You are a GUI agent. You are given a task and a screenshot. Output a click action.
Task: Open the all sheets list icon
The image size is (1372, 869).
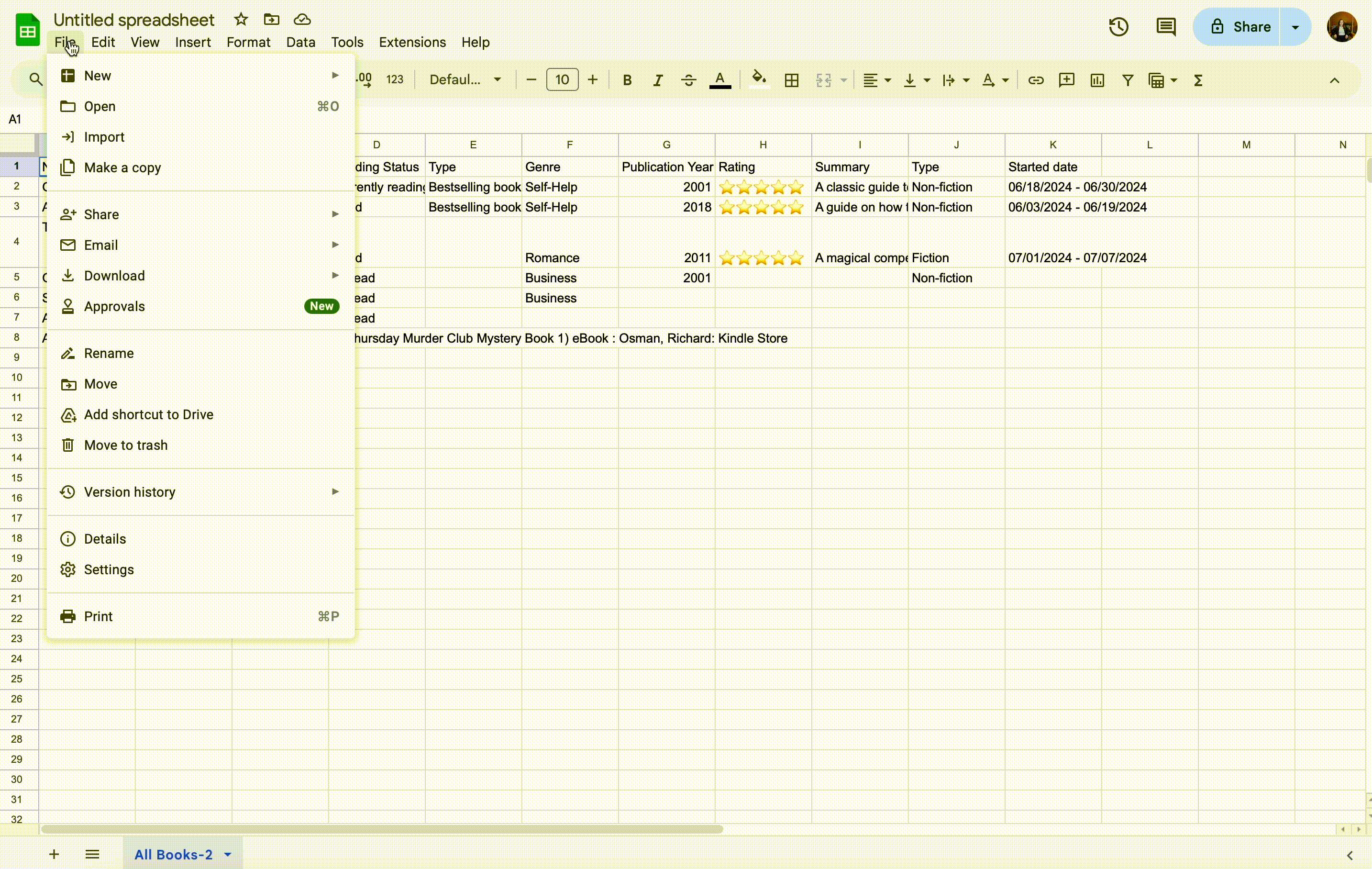point(92,854)
